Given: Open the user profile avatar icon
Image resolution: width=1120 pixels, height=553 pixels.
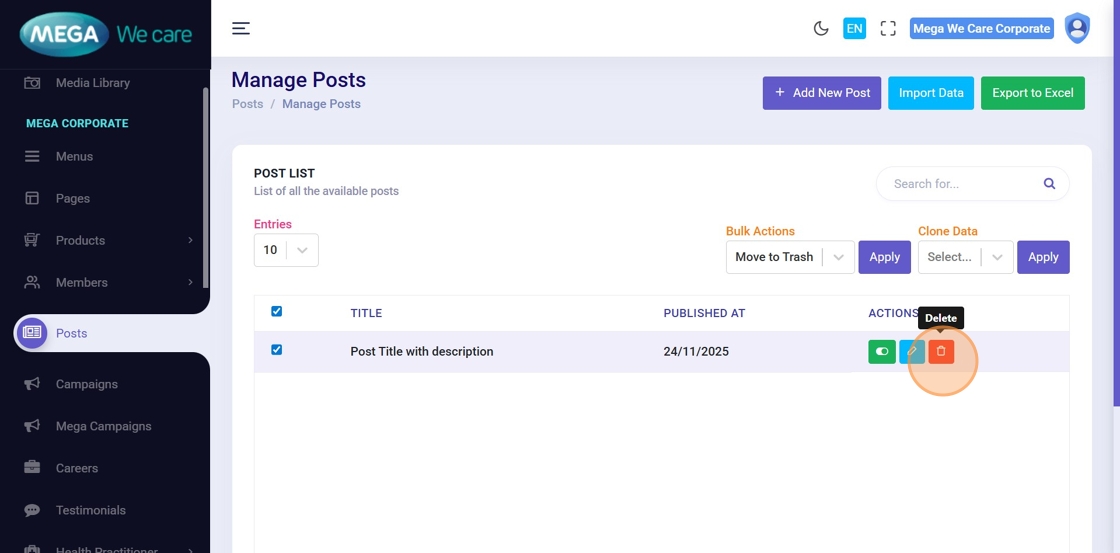Looking at the screenshot, I should [1077, 28].
